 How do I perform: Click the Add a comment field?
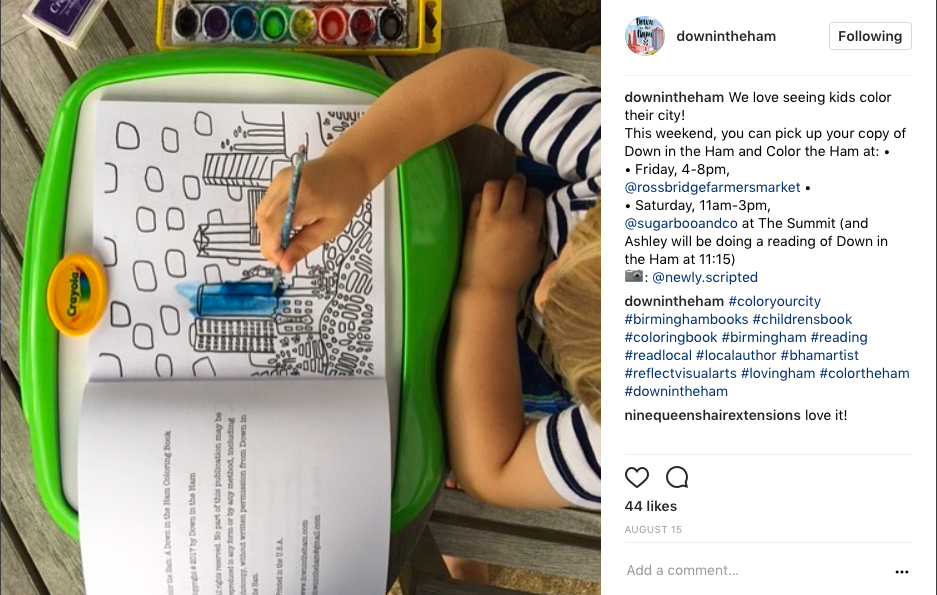click(753, 571)
